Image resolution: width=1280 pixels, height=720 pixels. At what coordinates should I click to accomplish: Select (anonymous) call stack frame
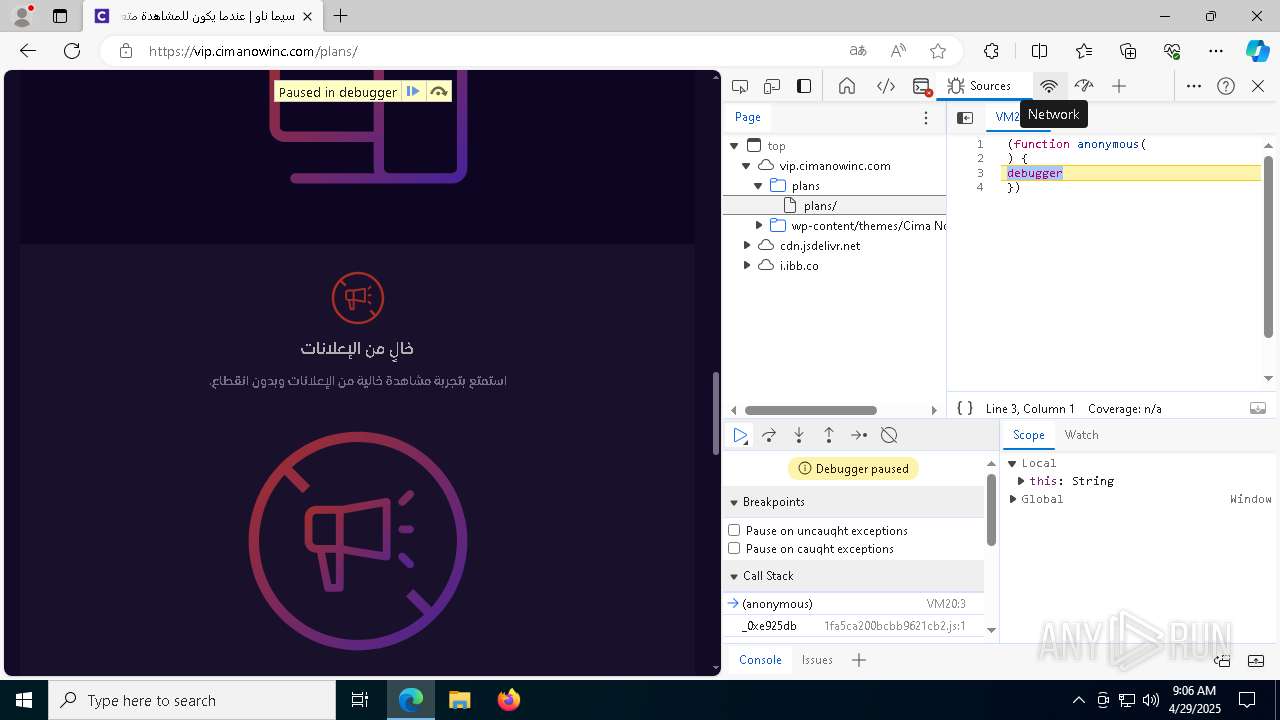[853, 604]
